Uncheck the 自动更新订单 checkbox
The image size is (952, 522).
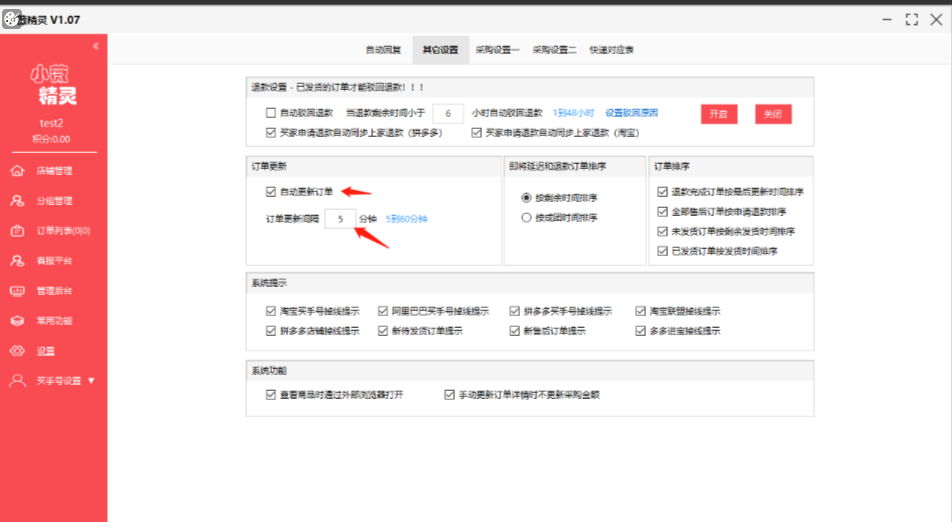(271, 192)
